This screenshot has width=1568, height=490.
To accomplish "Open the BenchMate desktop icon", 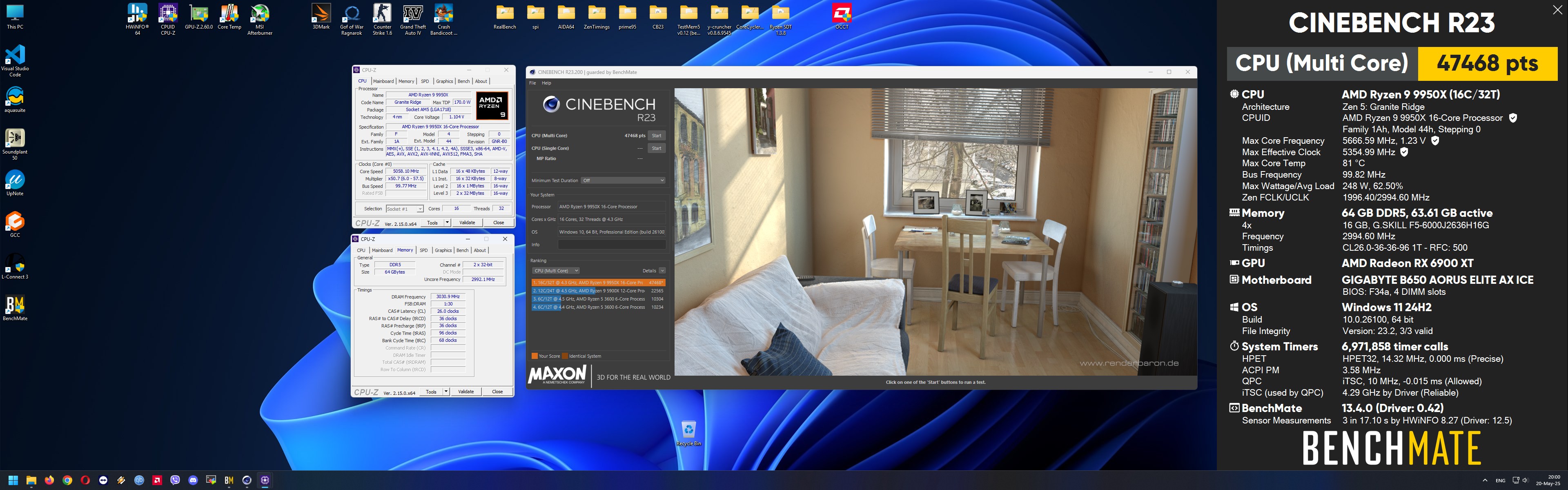I will [x=15, y=307].
